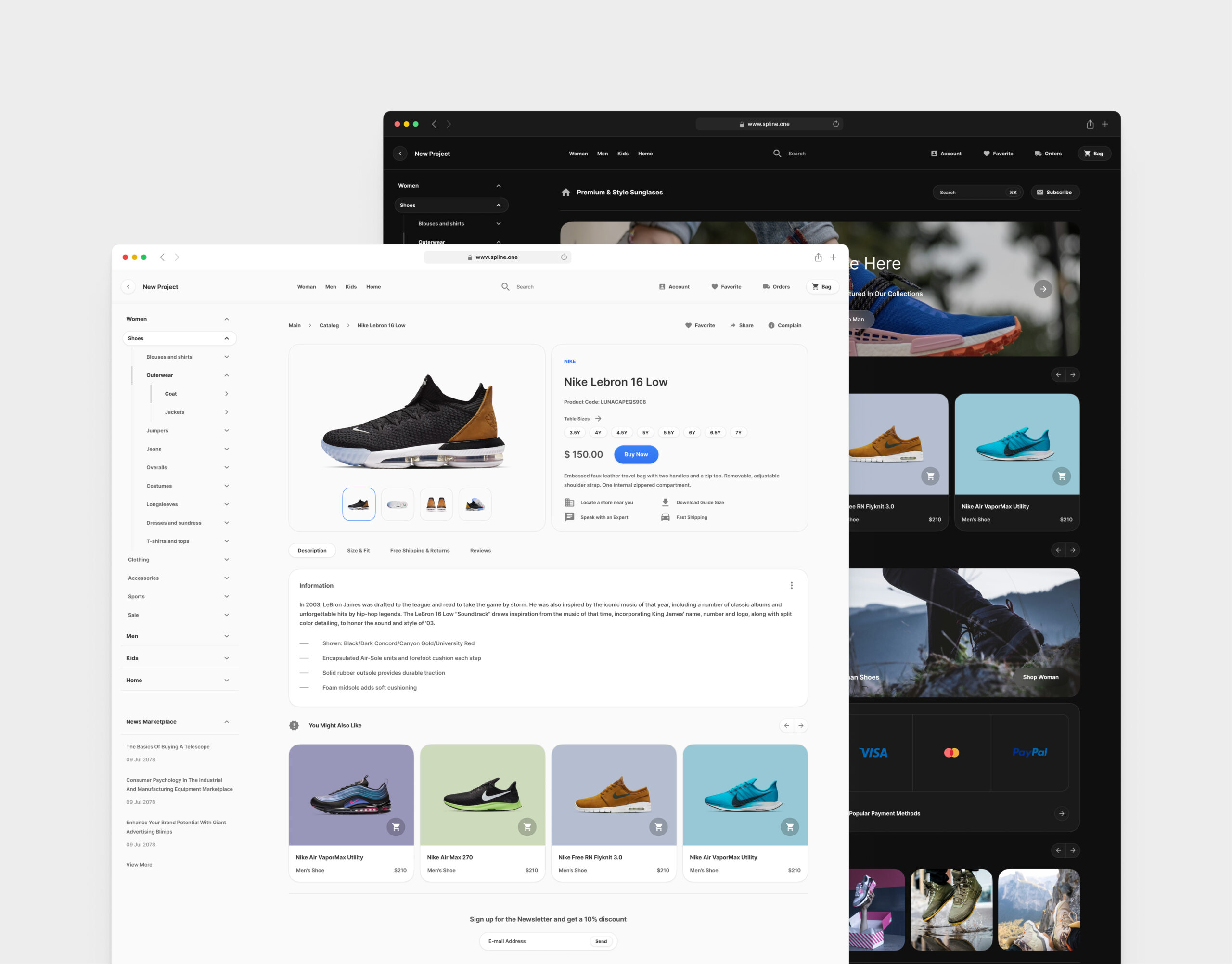The width and height of the screenshot is (1232, 964).
Task: Open Account in the front window header
Action: (674, 287)
